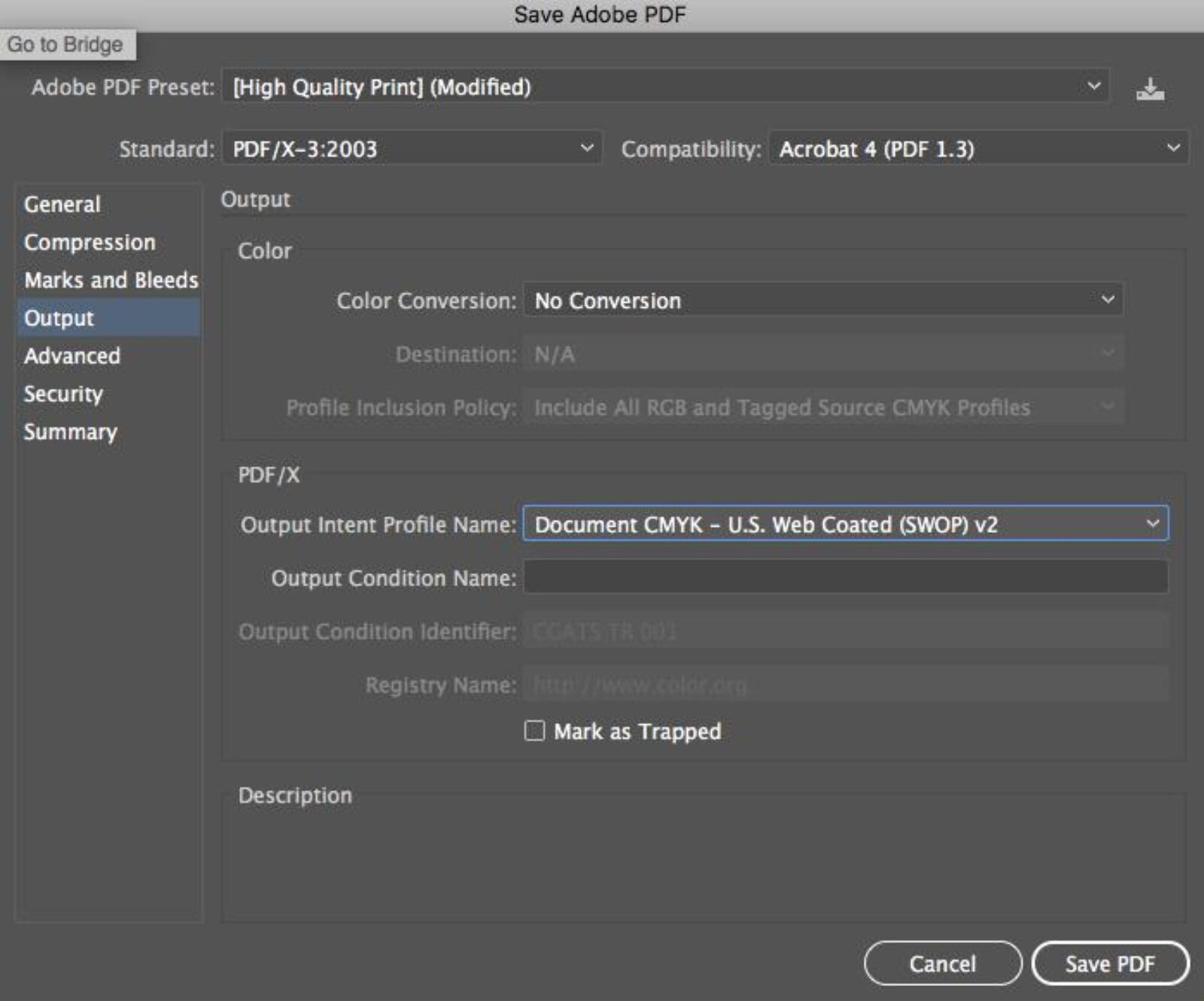The image size is (1204, 1001).
Task: Click the Save PDF button
Action: [x=1110, y=963]
